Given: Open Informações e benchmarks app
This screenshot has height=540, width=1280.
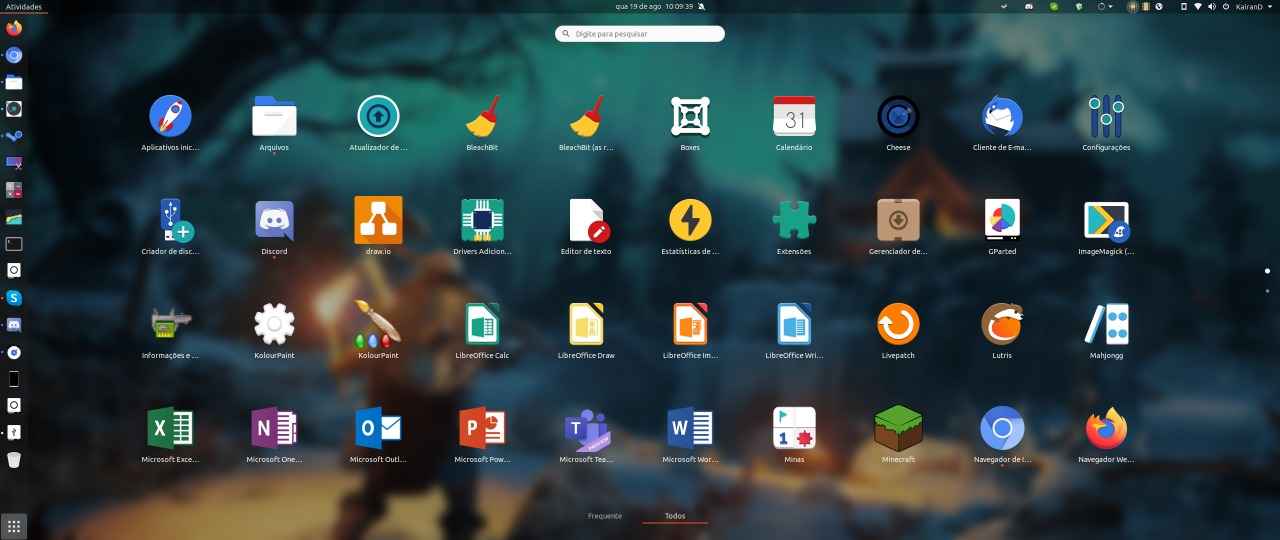Looking at the screenshot, I should click(x=170, y=324).
